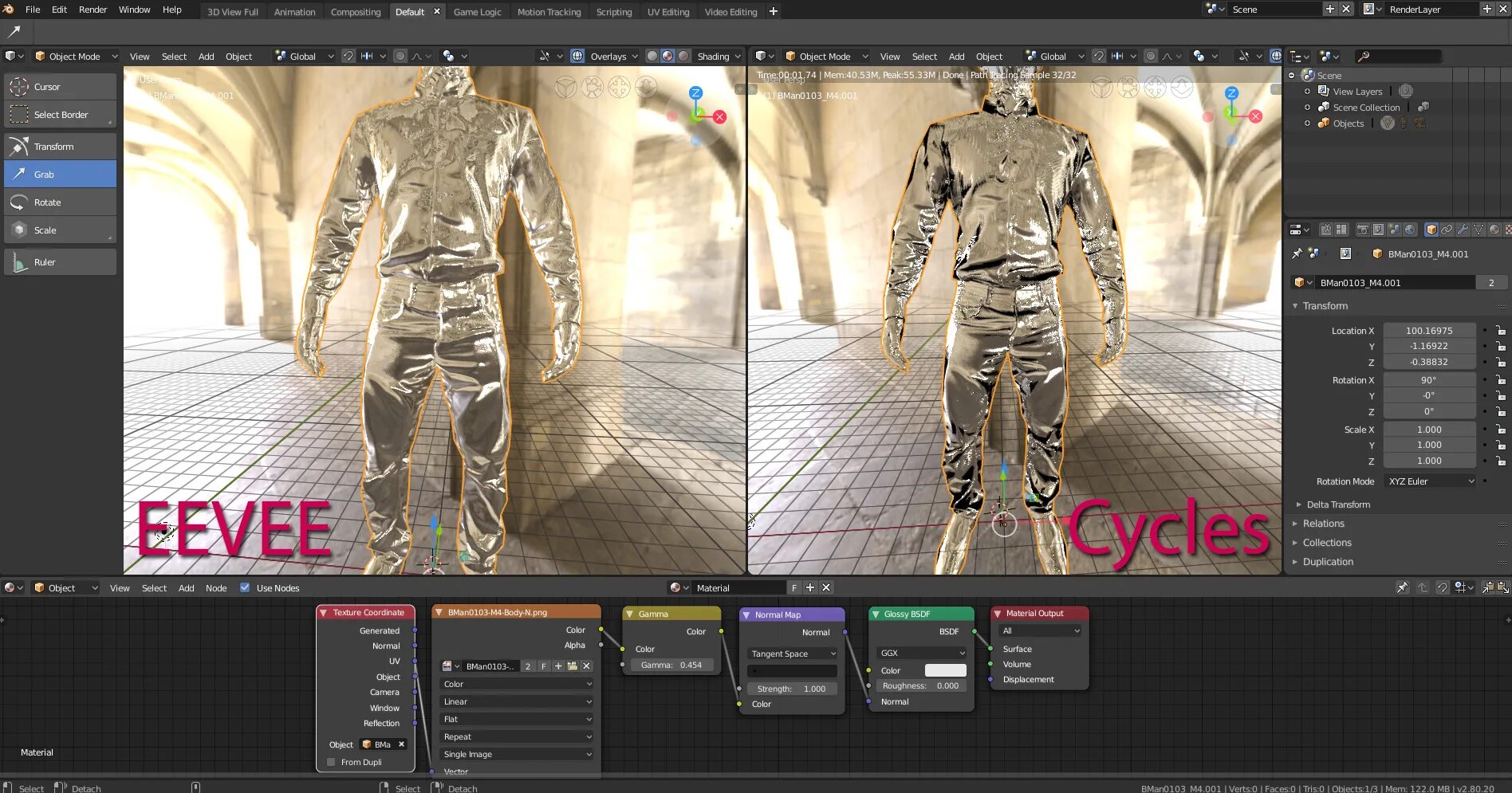Choose the Grab tool
Image resolution: width=1512 pixels, height=793 pixels.
[61, 175]
